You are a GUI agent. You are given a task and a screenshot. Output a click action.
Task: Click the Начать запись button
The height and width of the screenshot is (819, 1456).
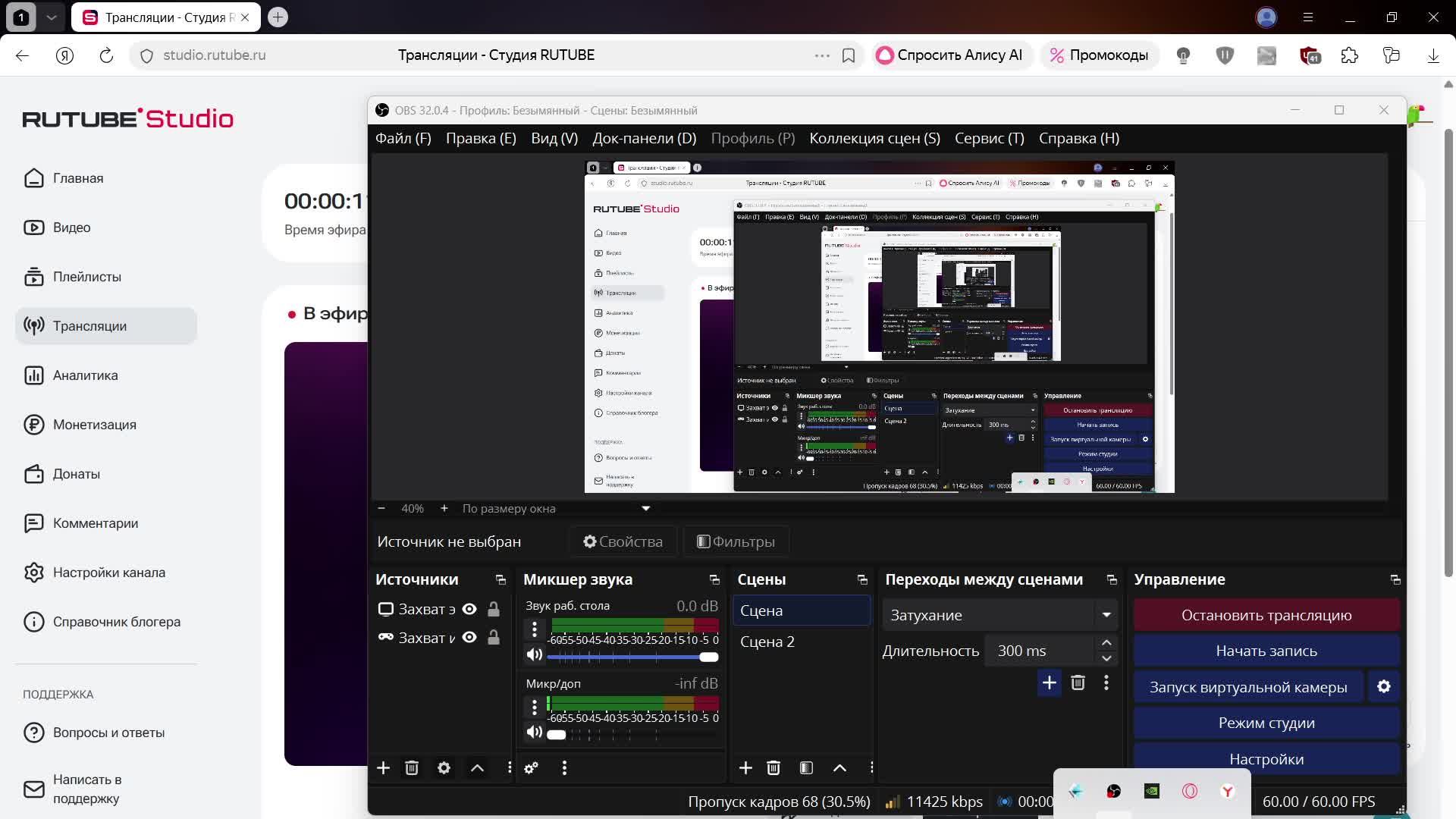(x=1266, y=651)
